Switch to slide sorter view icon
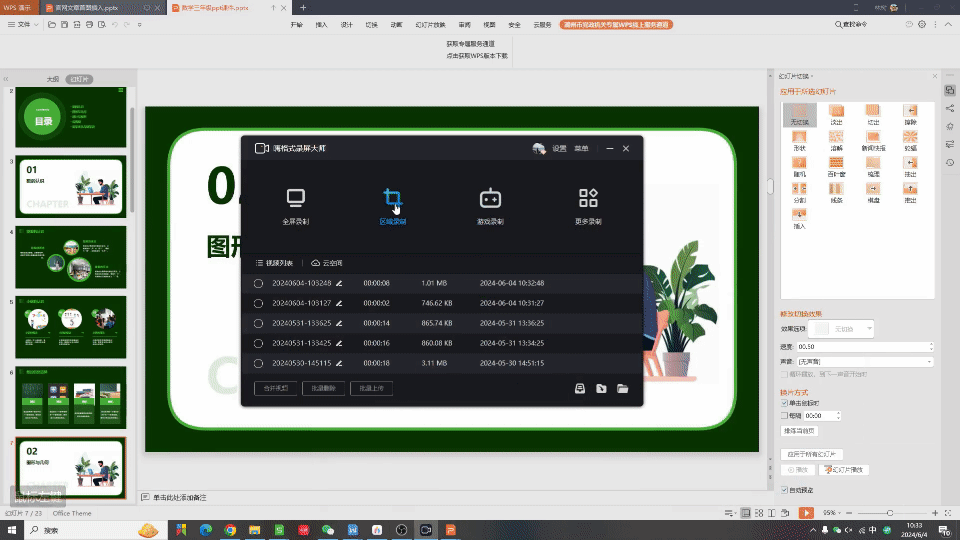Image resolution: width=960 pixels, height=540 pixels. pos(759,513)
